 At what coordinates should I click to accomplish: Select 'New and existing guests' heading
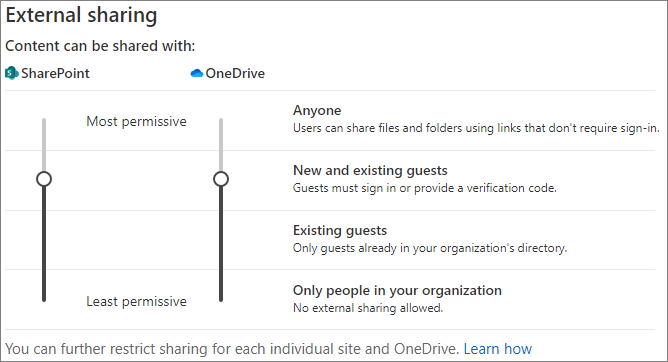click(x=370, y=170)
